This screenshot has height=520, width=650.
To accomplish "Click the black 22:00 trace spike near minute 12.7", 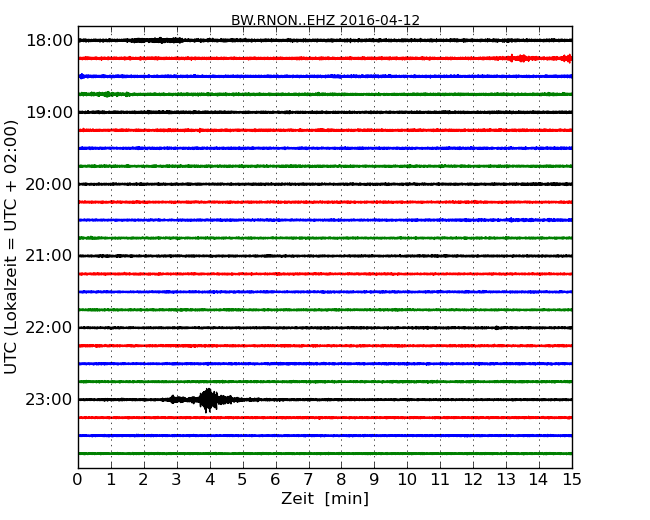I will click(497, 328).
